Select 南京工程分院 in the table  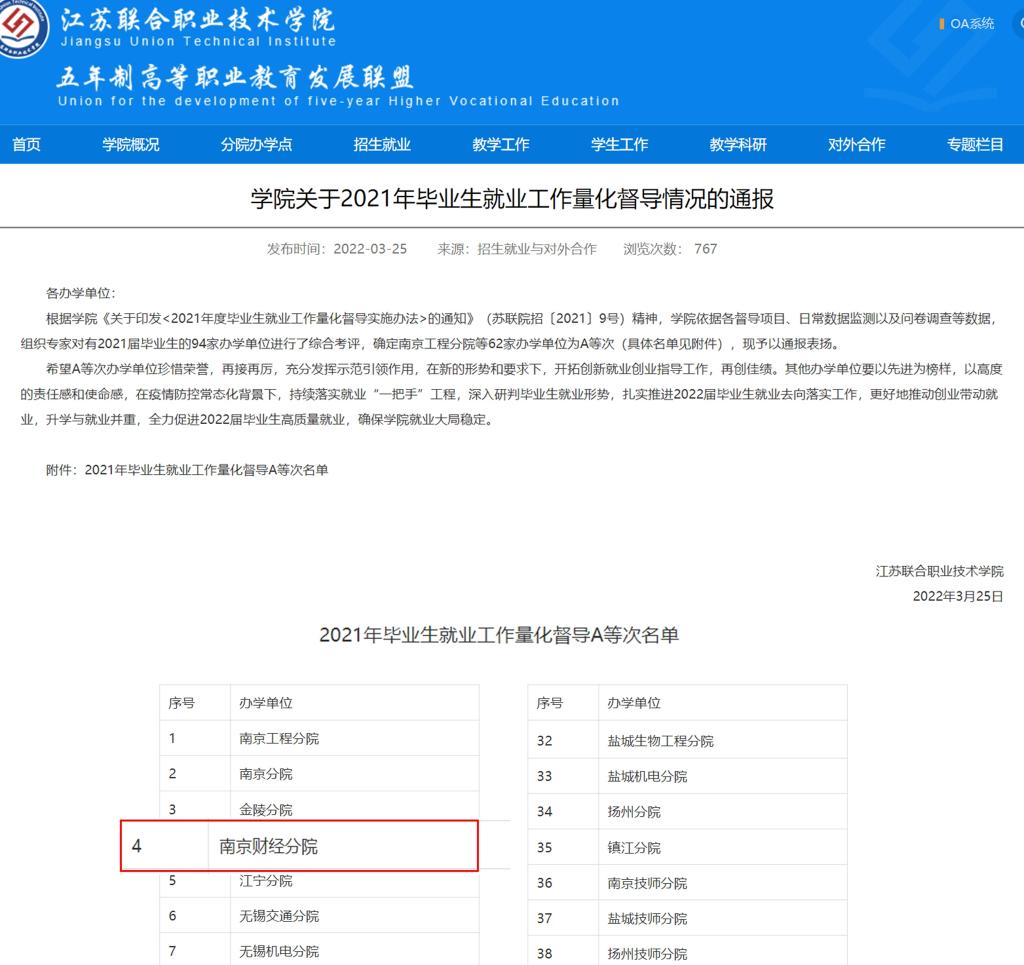(x=279, y=739)
